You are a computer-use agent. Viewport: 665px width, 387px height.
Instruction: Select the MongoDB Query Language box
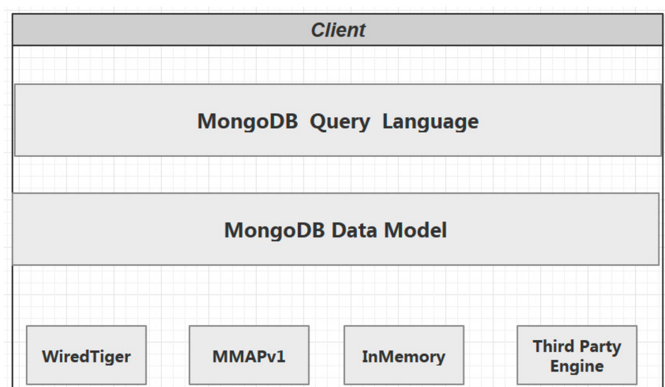pyautogui.click(x=338, y=120)
